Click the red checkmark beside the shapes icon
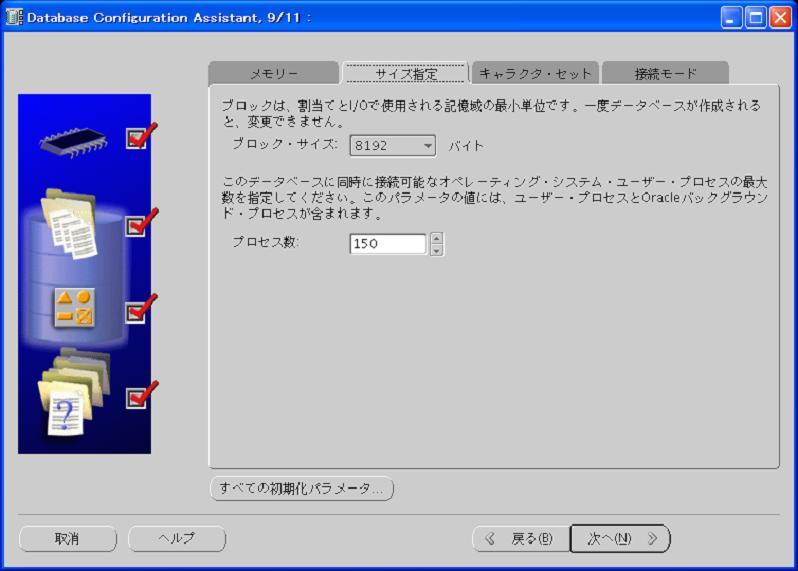The image size is (798, 571). coord(140,309)
